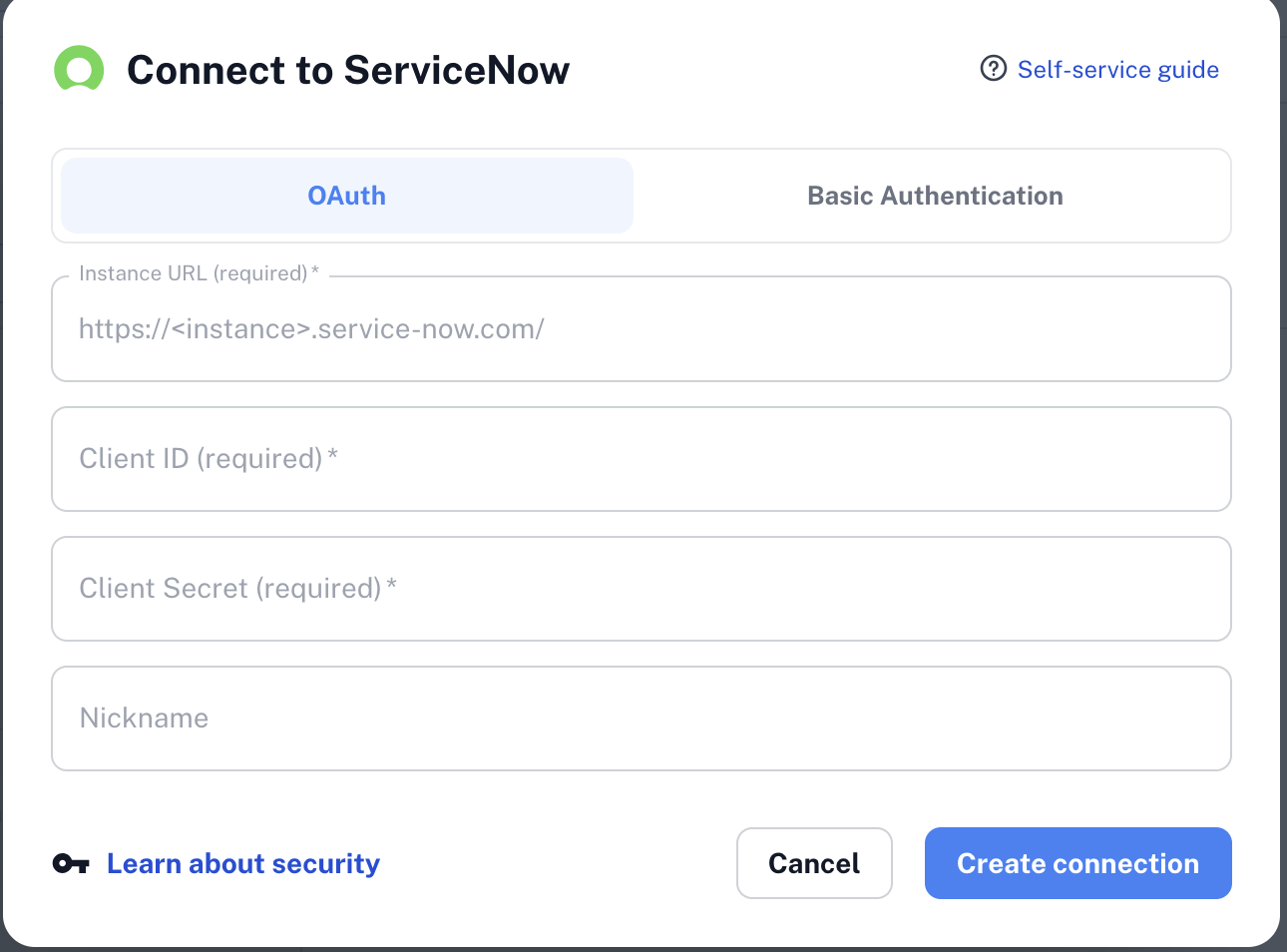Click blank space between security link and Cancel

pyautogui.click(x=559, y=864)
